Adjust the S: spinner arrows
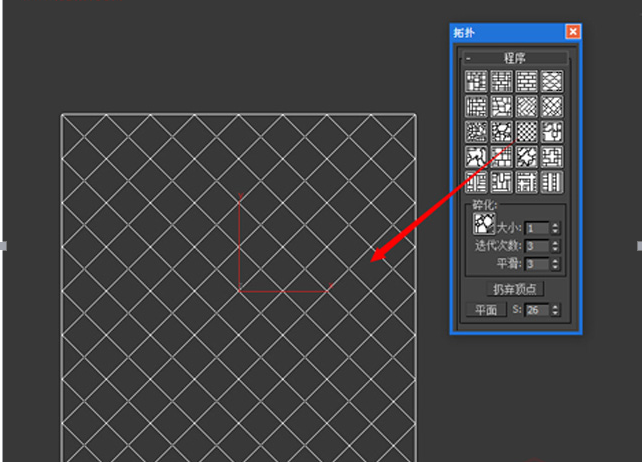 pos(555,310)
